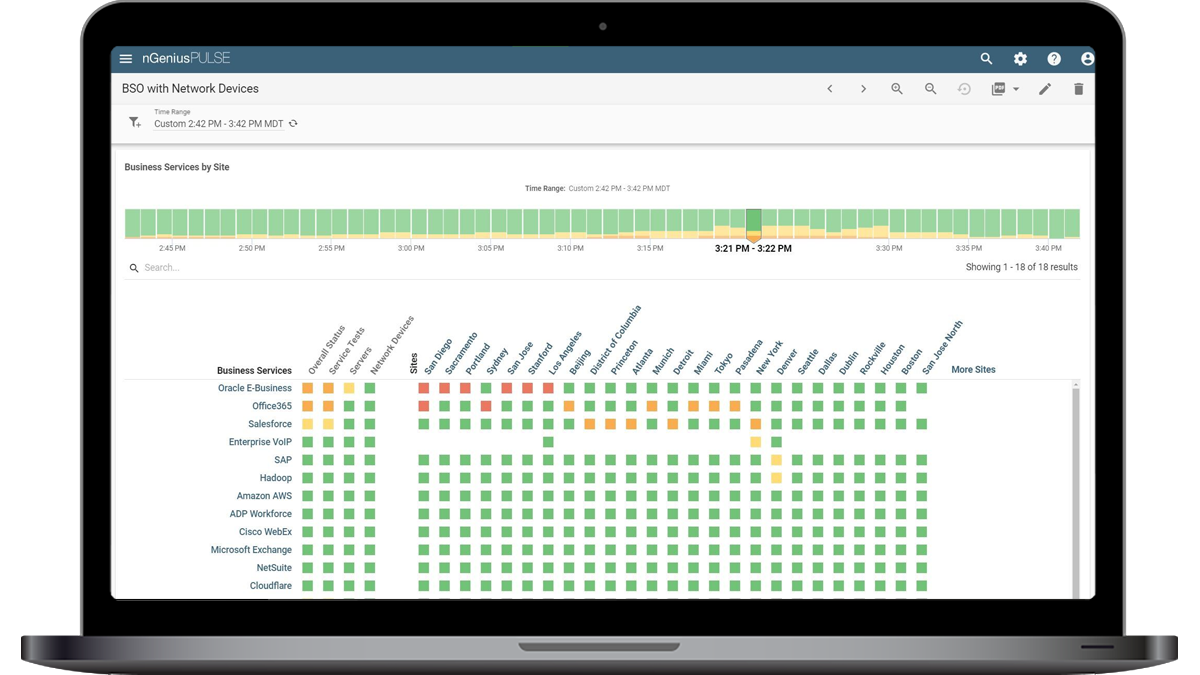Image resolution: width=1200 pixels, height=675 pixels.
Task: Export the dashboard with the PDF icon
Action: click(x=998, y=89)
